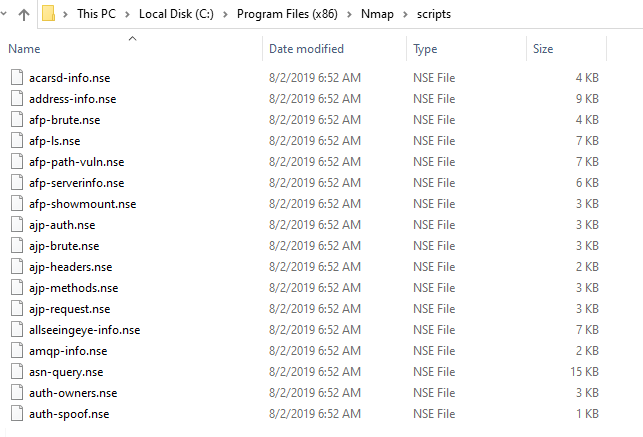Image resolution: width=643 pixels, height=437 pixels.
Task: Navigate to Nmap breadcrumb folder
Action: (x=377, y=14)
